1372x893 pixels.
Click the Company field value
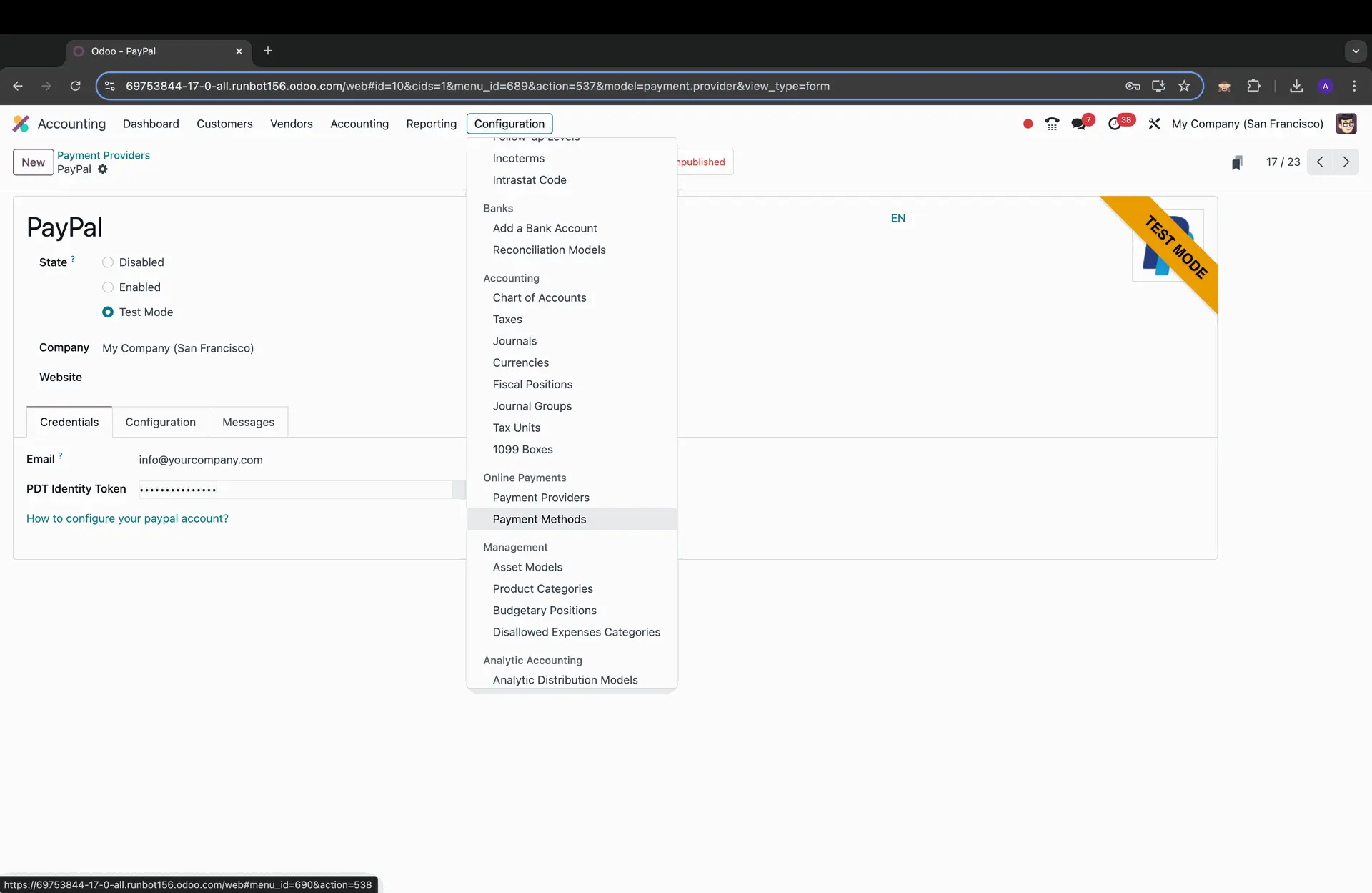coord(178,348)
